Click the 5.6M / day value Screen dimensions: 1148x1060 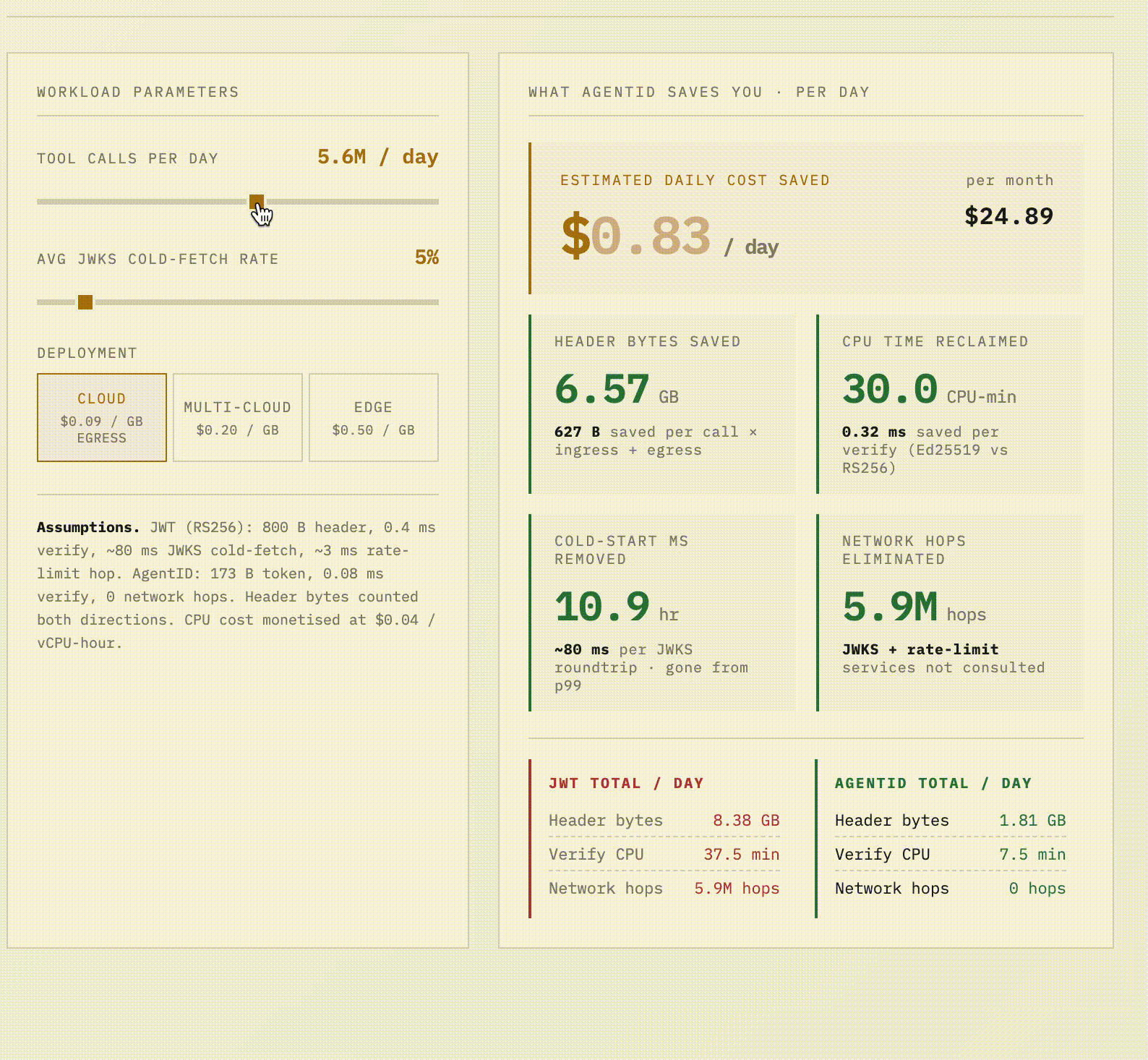pos(378,157)
